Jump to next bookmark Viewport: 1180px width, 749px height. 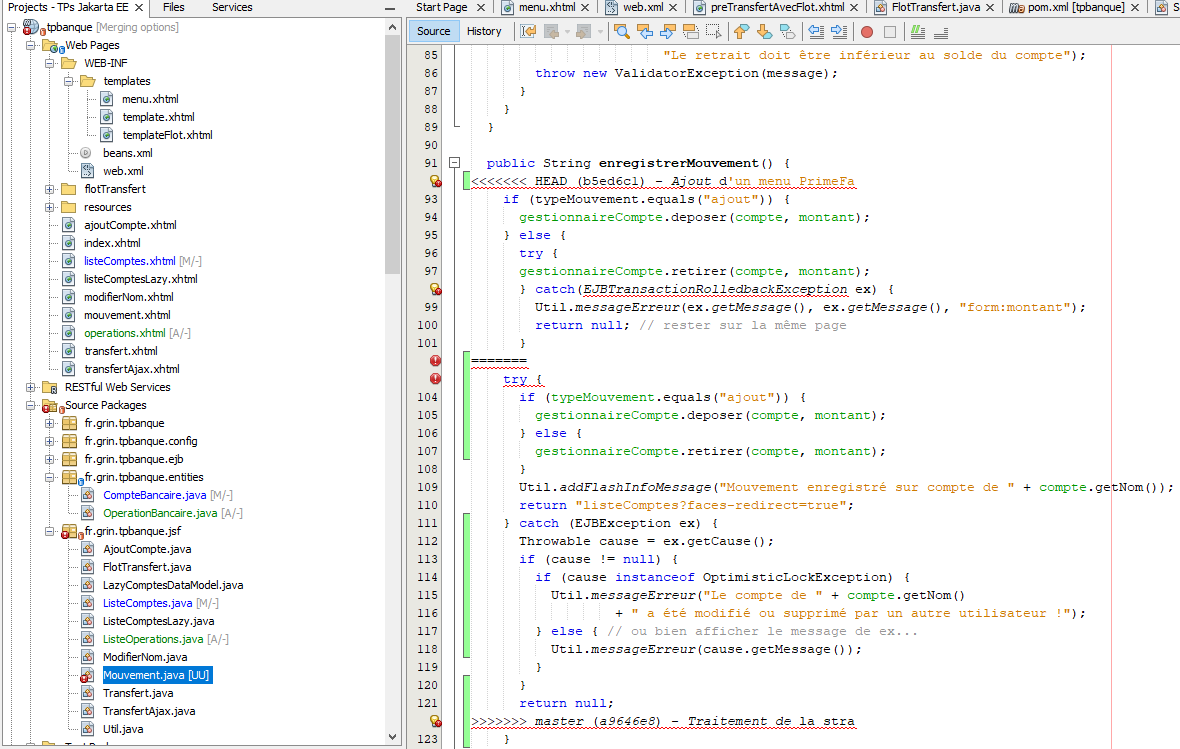click(x=765, y=32)
